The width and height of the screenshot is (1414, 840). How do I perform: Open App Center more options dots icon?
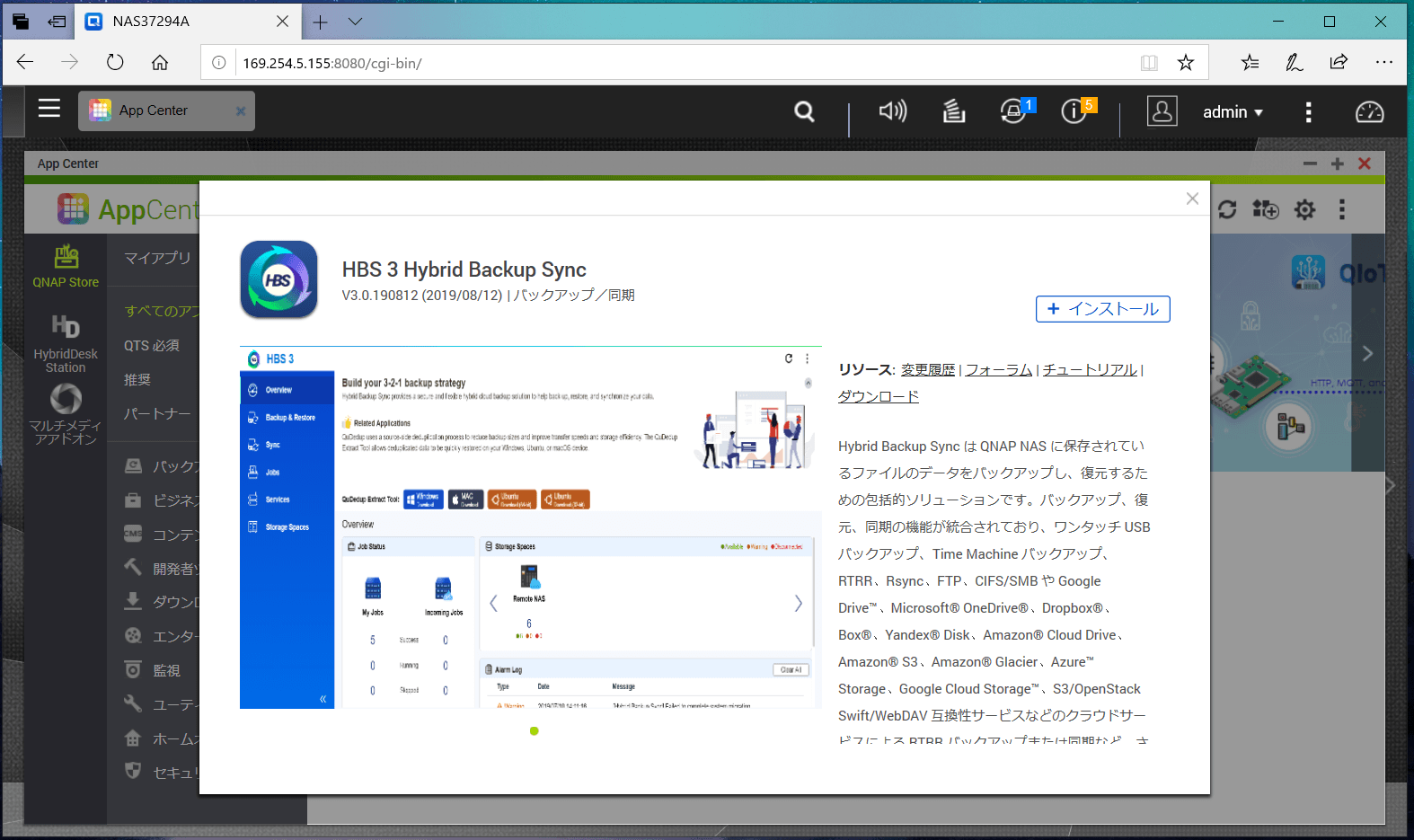pyautogui.click(x=1342, y=209)
